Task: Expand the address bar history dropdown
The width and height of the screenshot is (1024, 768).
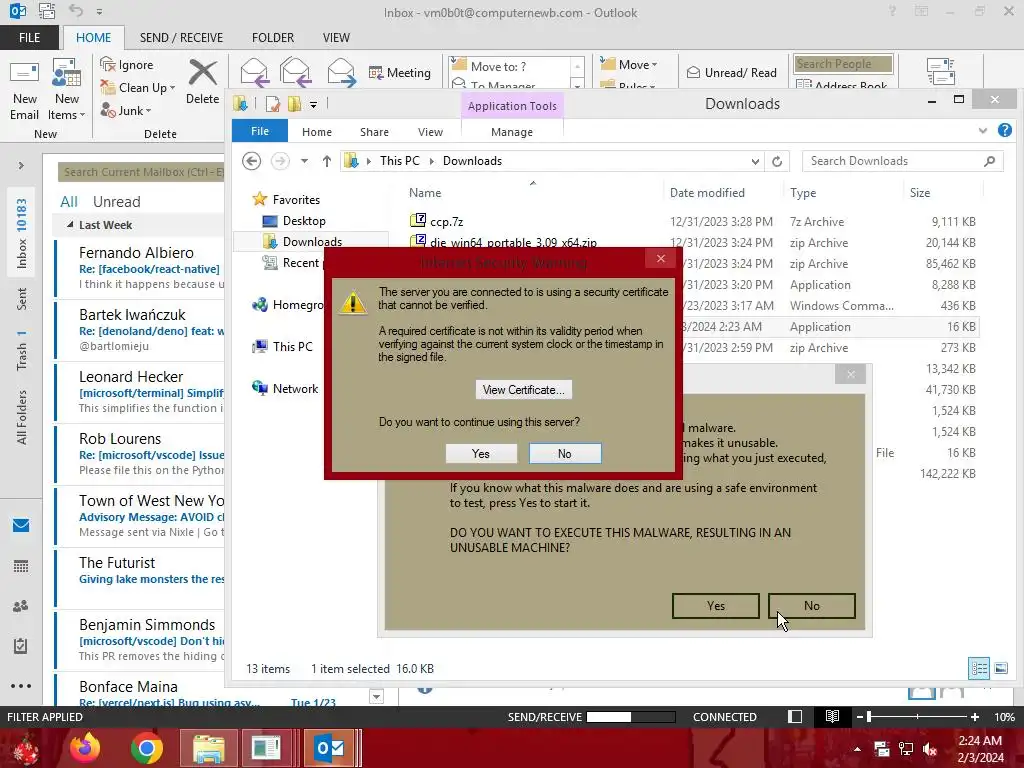Action: [x=755, y=161]
